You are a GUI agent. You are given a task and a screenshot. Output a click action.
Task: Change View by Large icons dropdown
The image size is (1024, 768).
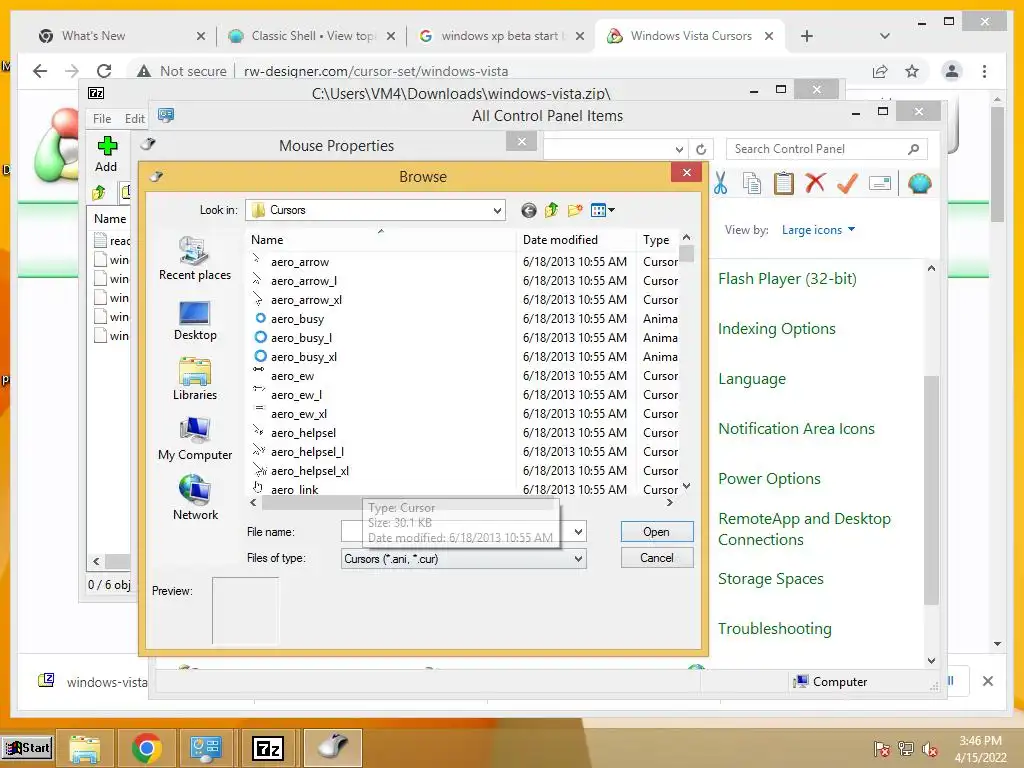tap(818, 230)
